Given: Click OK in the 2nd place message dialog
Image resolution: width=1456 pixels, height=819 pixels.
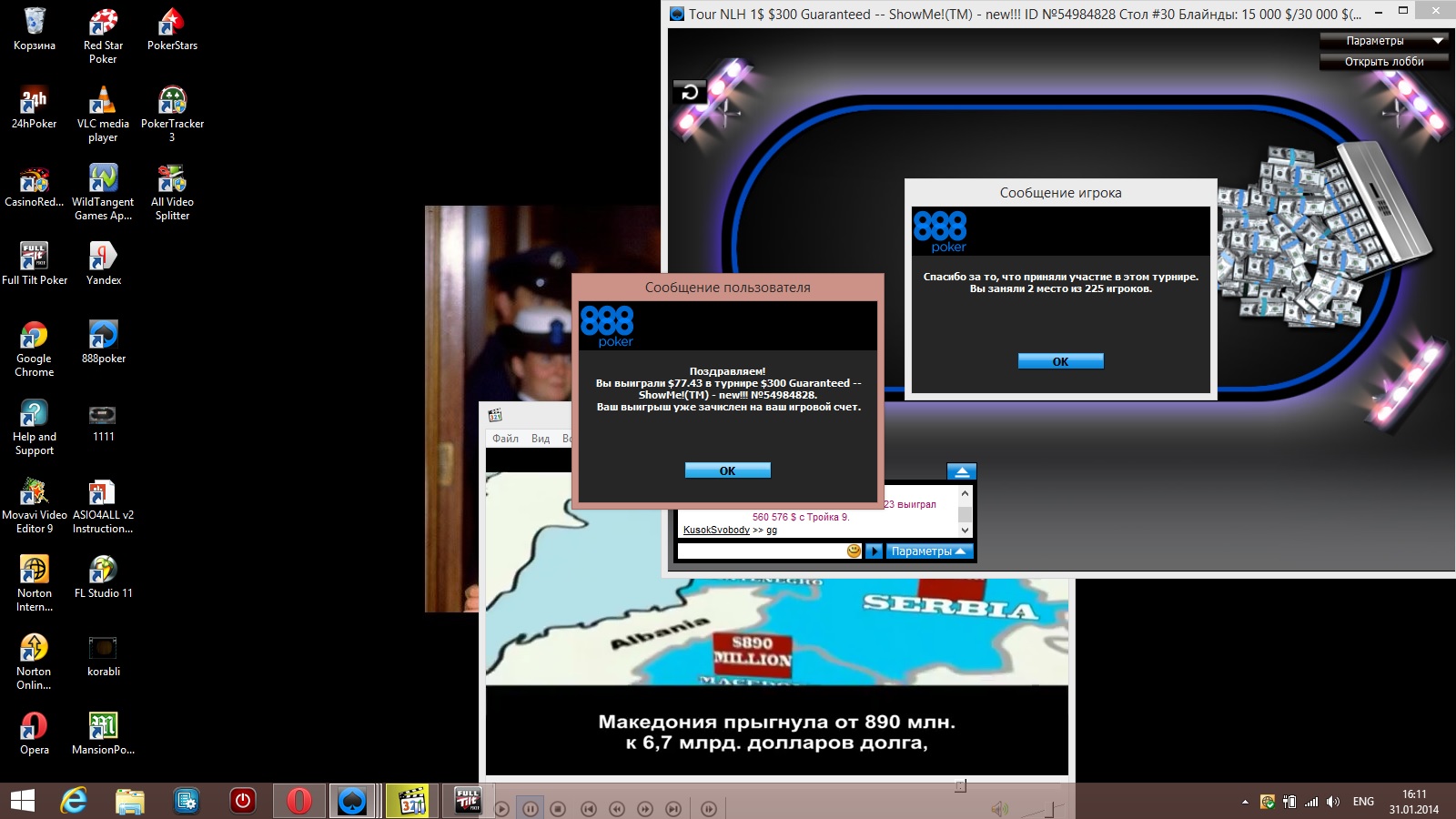Looking at the screenshot, I should pyautogui.click(x=1060, y=361).
